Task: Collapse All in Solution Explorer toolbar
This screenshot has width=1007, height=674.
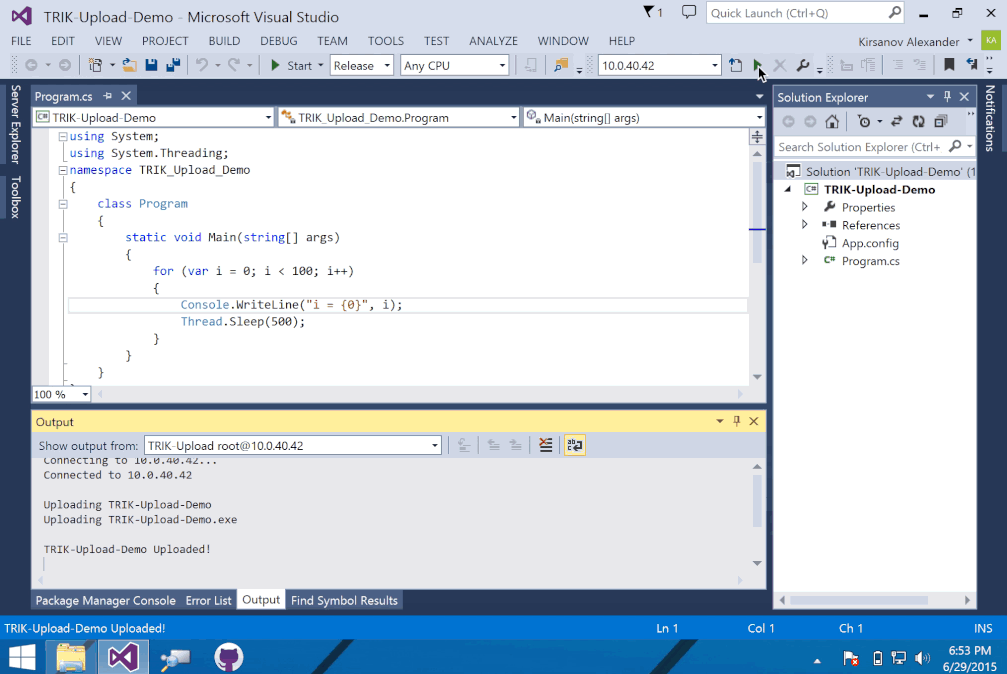Action: click(941, 121)
